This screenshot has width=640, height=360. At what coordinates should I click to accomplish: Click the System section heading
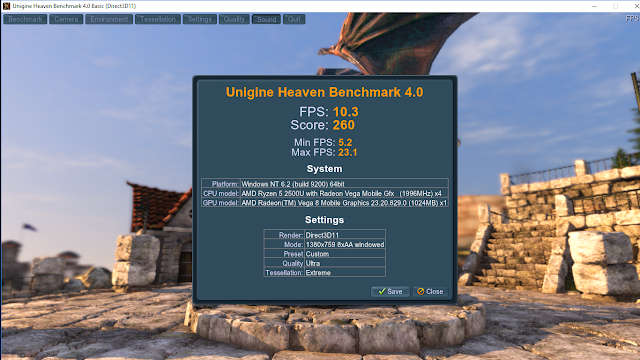[324, 169]
